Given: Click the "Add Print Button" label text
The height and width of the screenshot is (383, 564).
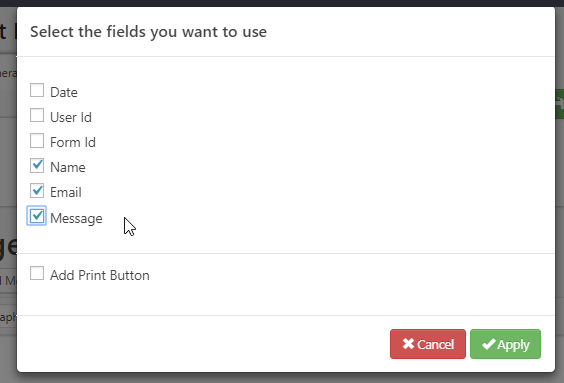Looking at the screenshot, I should pos(100,275).
